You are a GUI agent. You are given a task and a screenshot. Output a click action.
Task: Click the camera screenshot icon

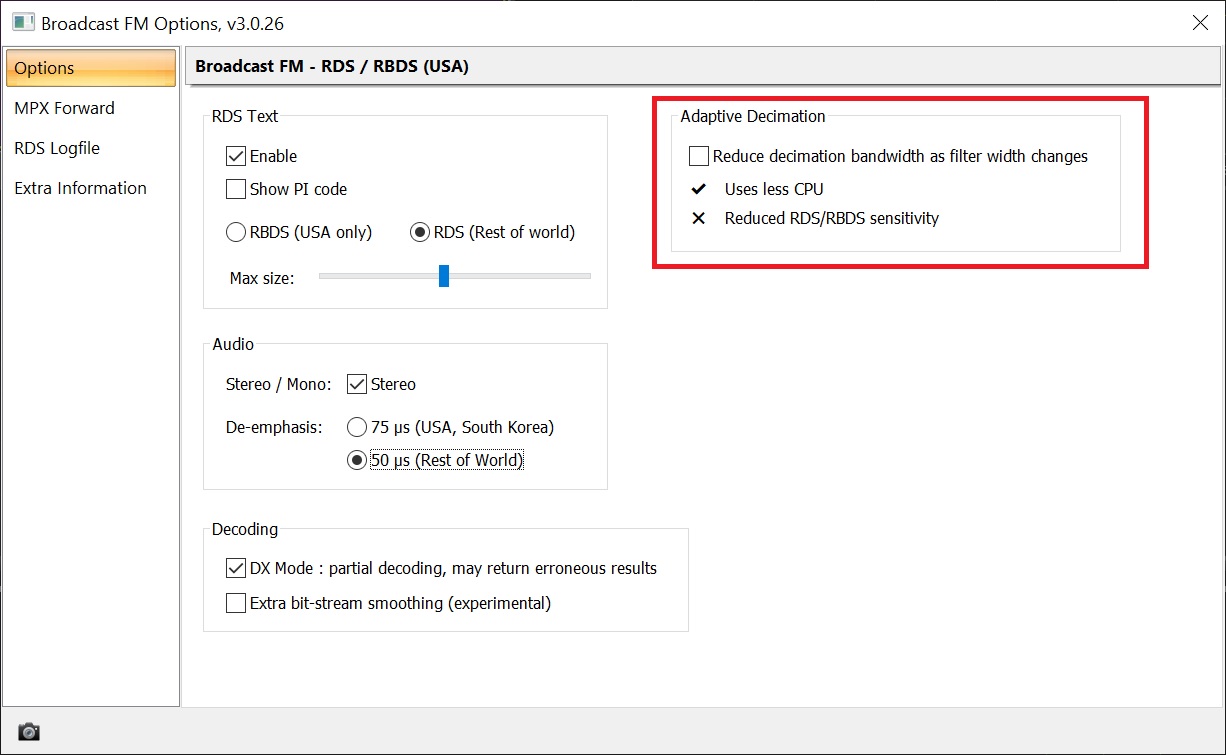(x=29, y=731)
